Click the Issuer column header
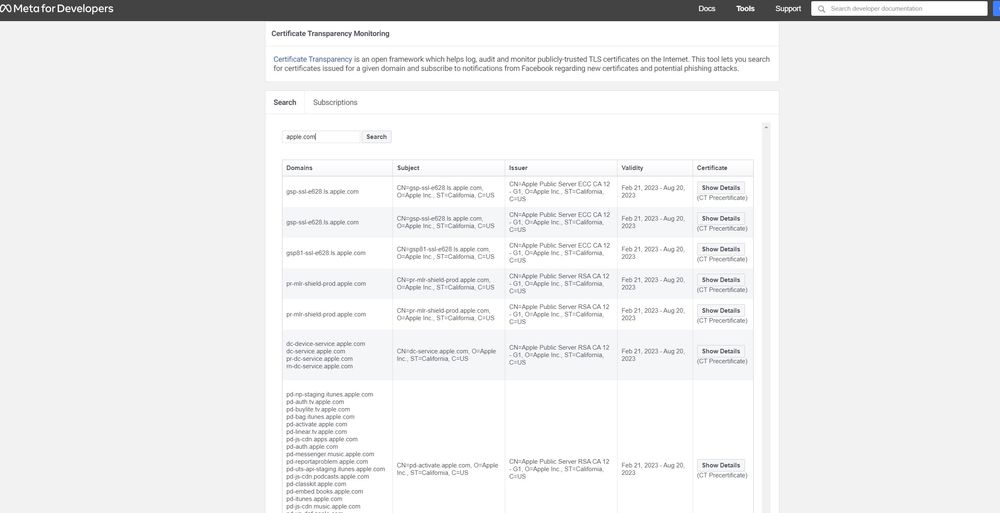This screenshot has width=1000, height=513. 518,168
